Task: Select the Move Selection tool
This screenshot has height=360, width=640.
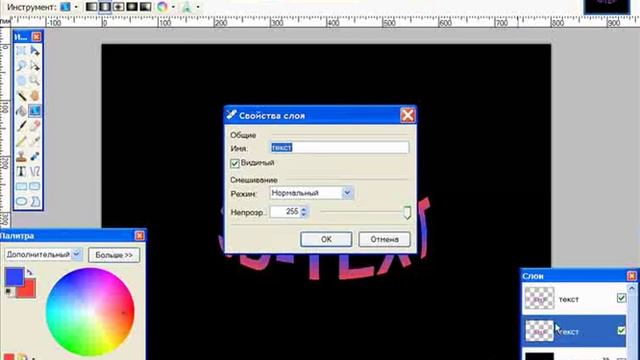Action: pos(35,66)
